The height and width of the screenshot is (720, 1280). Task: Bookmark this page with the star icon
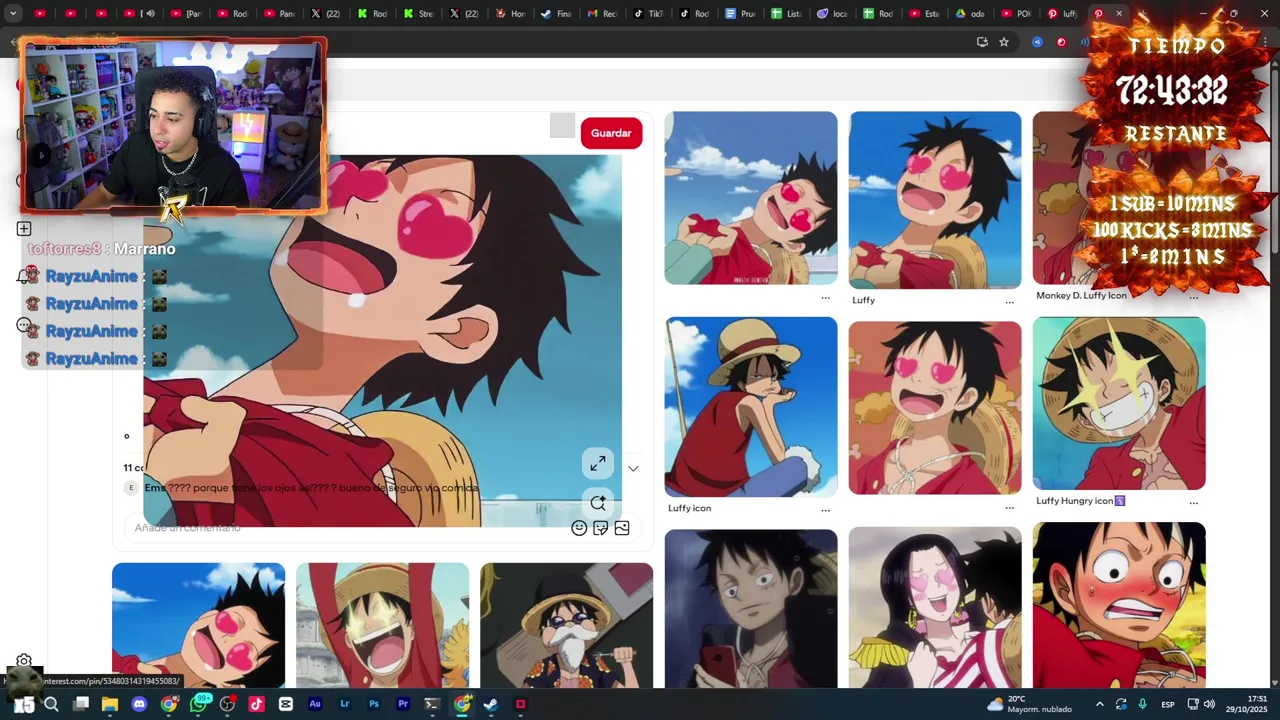point(1004,42)
